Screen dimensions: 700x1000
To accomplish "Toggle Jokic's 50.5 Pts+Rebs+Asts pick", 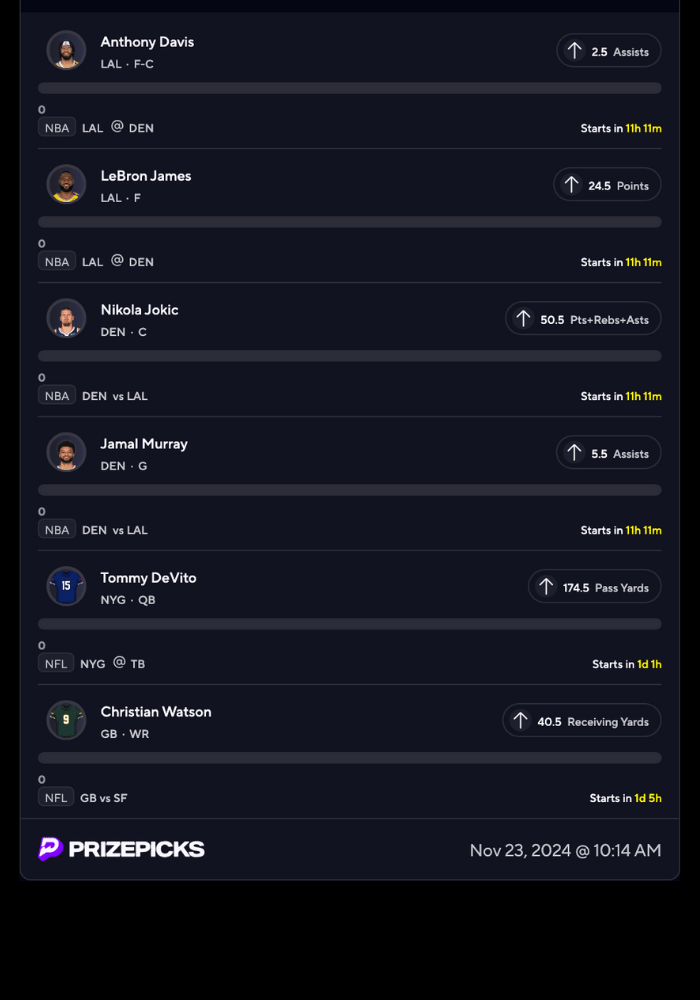I will (583, 319).
